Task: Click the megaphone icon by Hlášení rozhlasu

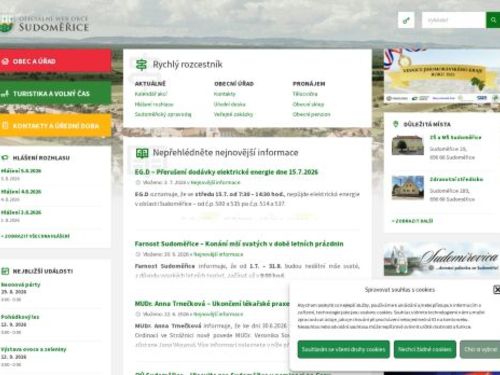Action: [5, 157]
